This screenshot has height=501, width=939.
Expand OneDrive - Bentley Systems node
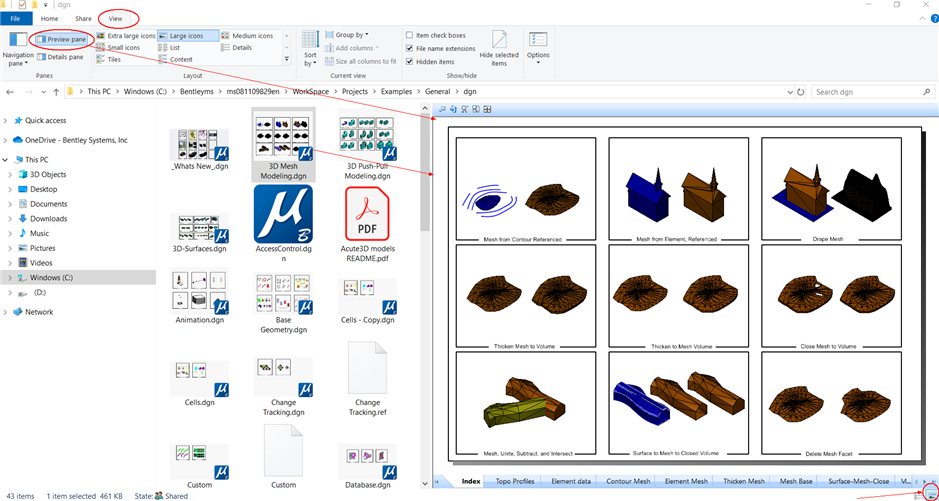5,140
